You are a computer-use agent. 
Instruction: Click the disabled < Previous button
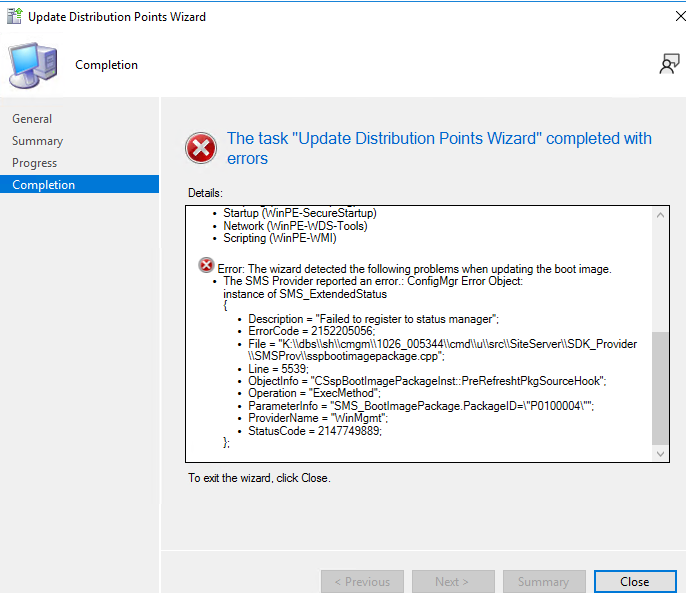tap(362, 582)
